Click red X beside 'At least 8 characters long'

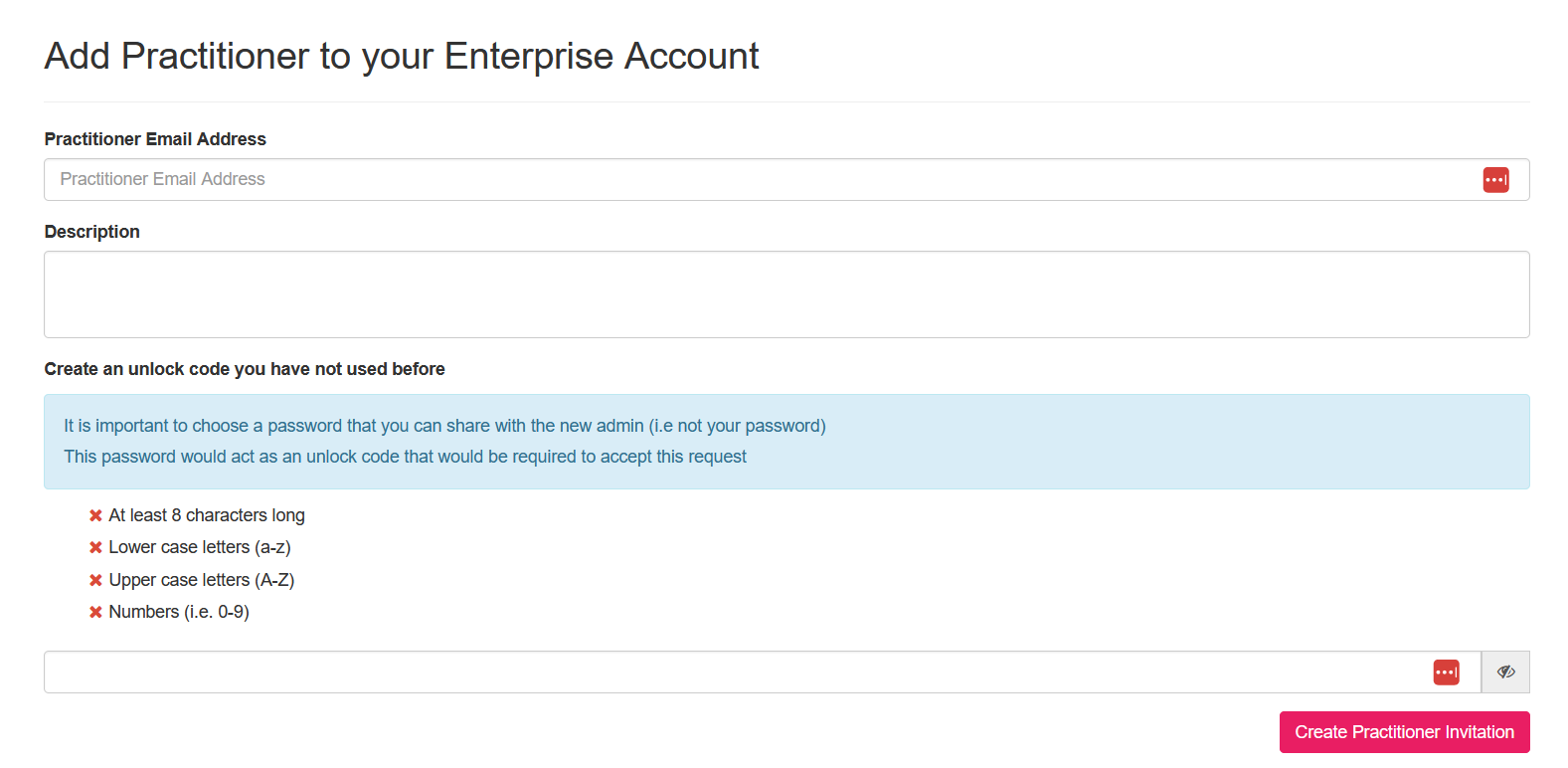click(x=94, y=514)
